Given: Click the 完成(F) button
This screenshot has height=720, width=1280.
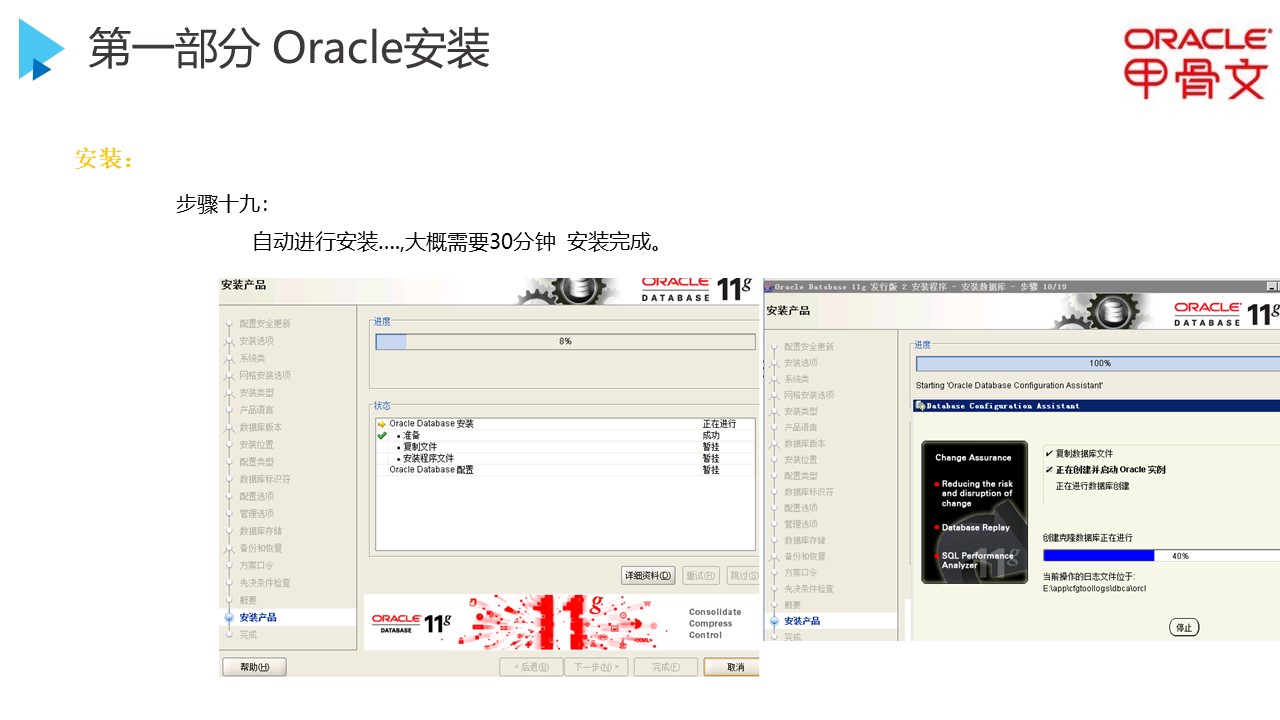Looking at the screenshot, I should pyautogui.click(x=666, y=667).
